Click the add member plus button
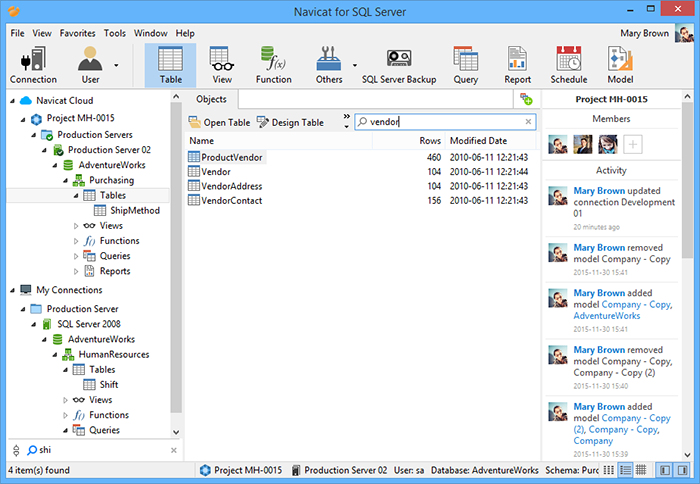 pos(633,144)
